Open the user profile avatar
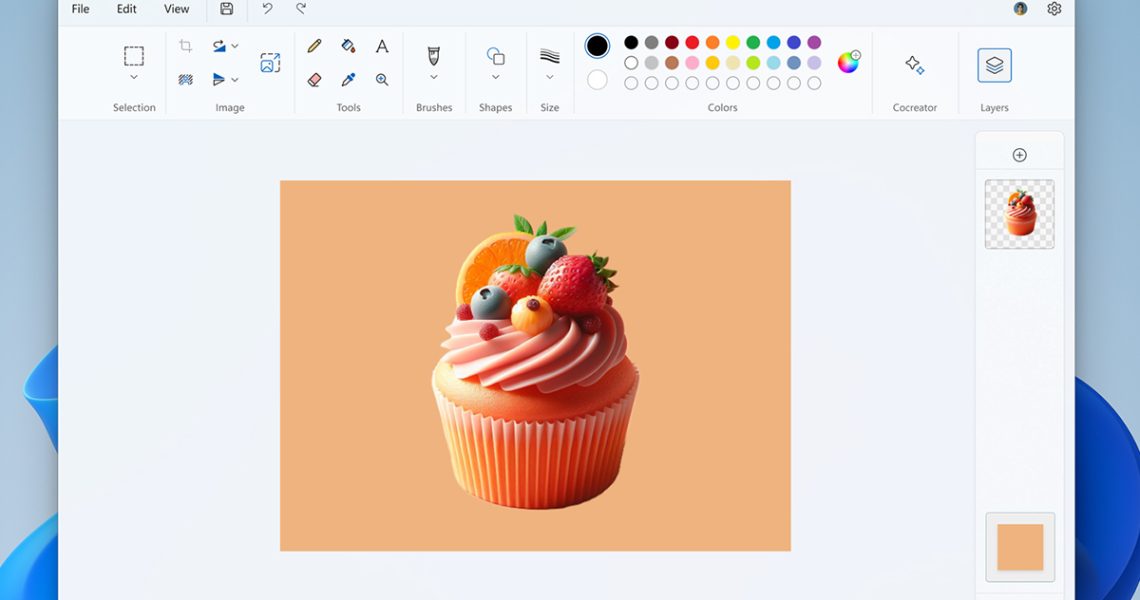This screenshot has height=600, width=1140. coord(1021,9)
